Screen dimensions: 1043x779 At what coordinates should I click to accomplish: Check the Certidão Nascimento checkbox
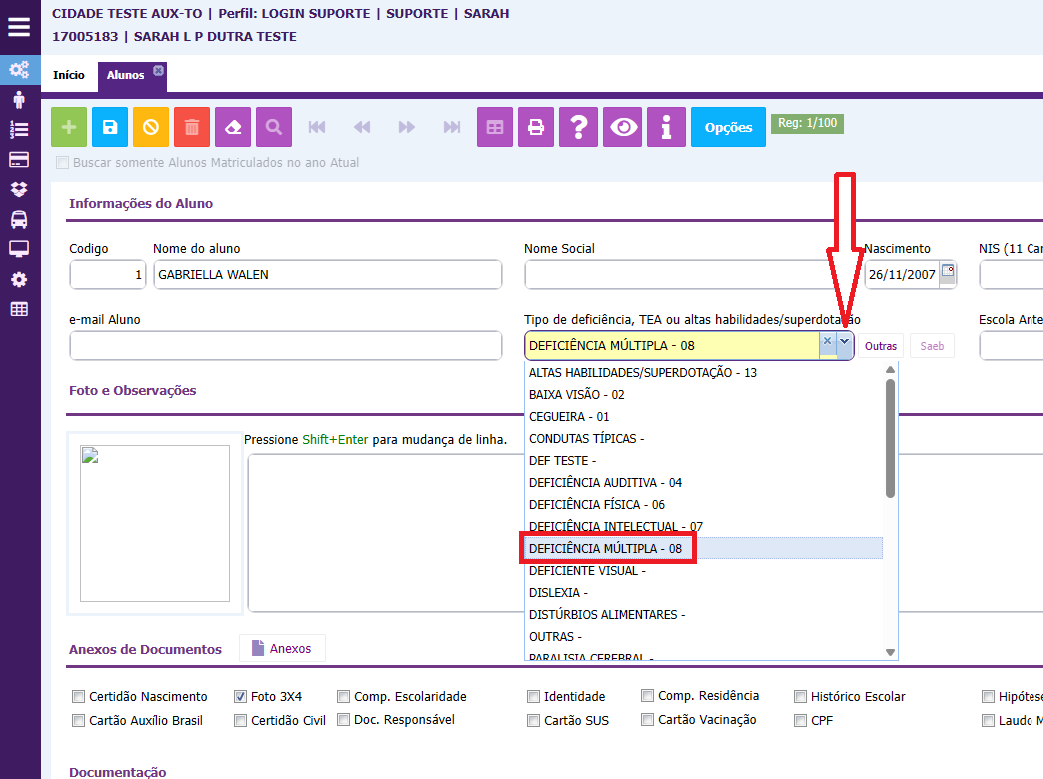(x=79, y=697)
